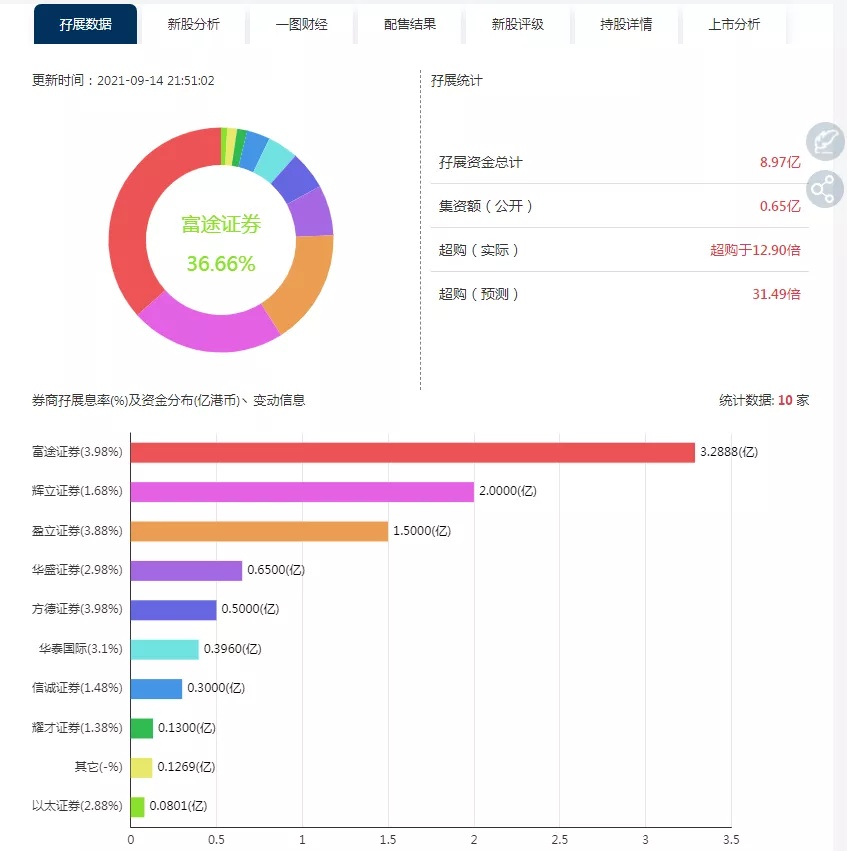Click the lime 以太证券 bar

coord(138,807)
